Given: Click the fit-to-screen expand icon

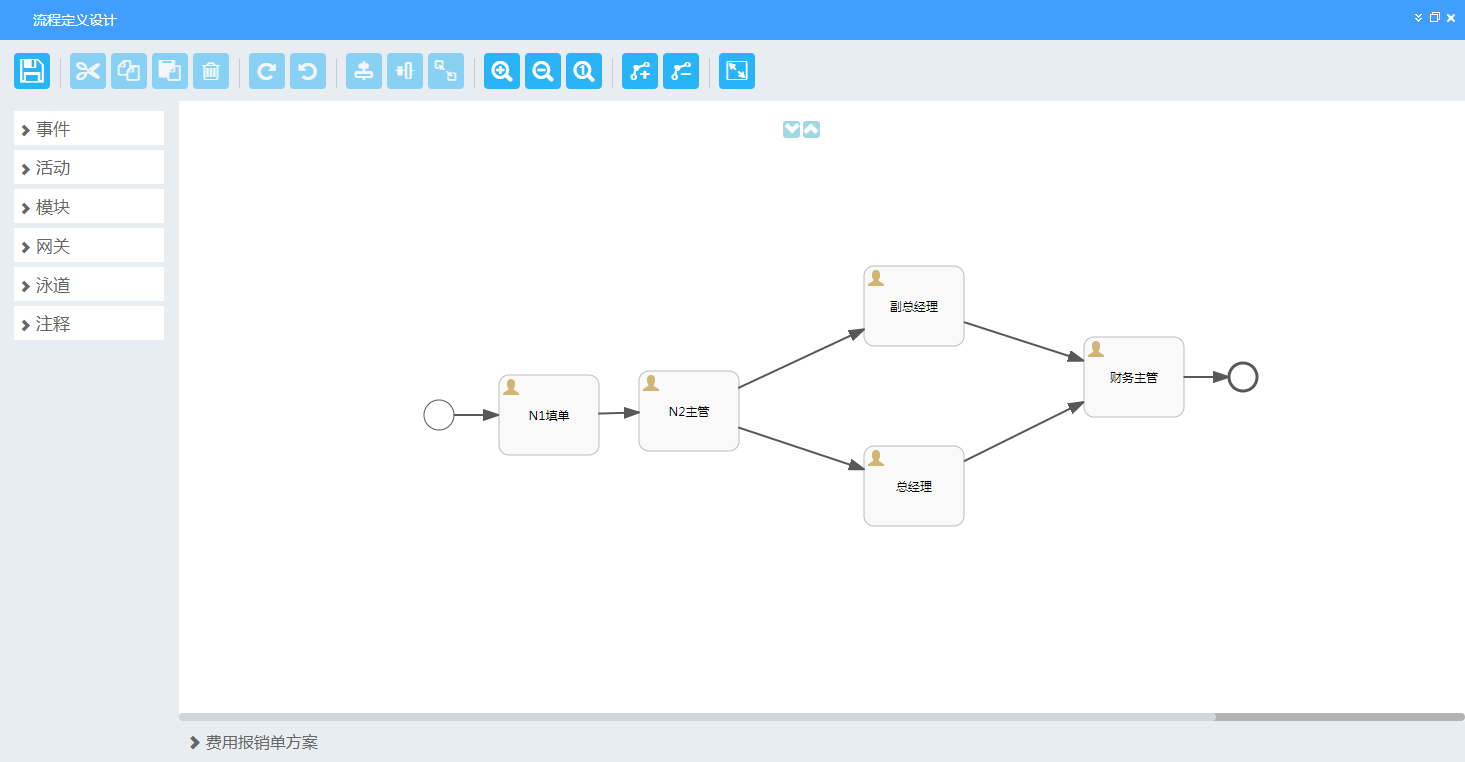Looking at the screenshot, I should coord(737,71).
